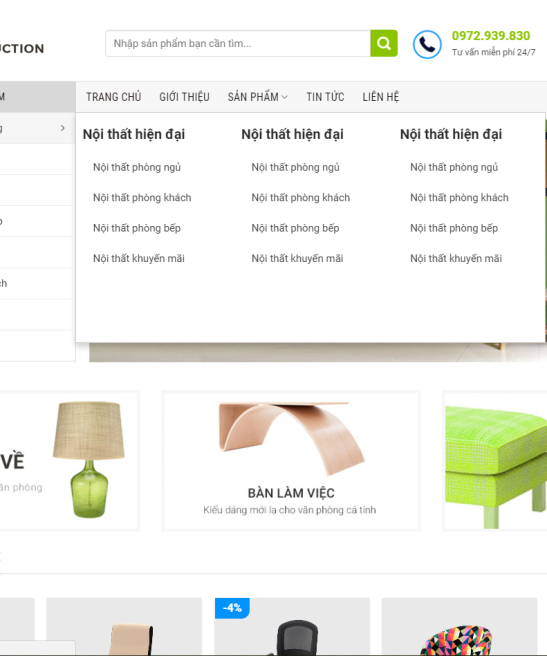This screenshot has width=547, height=656.
Task: Click the -4% discount badge
Action: click(232, 608)
